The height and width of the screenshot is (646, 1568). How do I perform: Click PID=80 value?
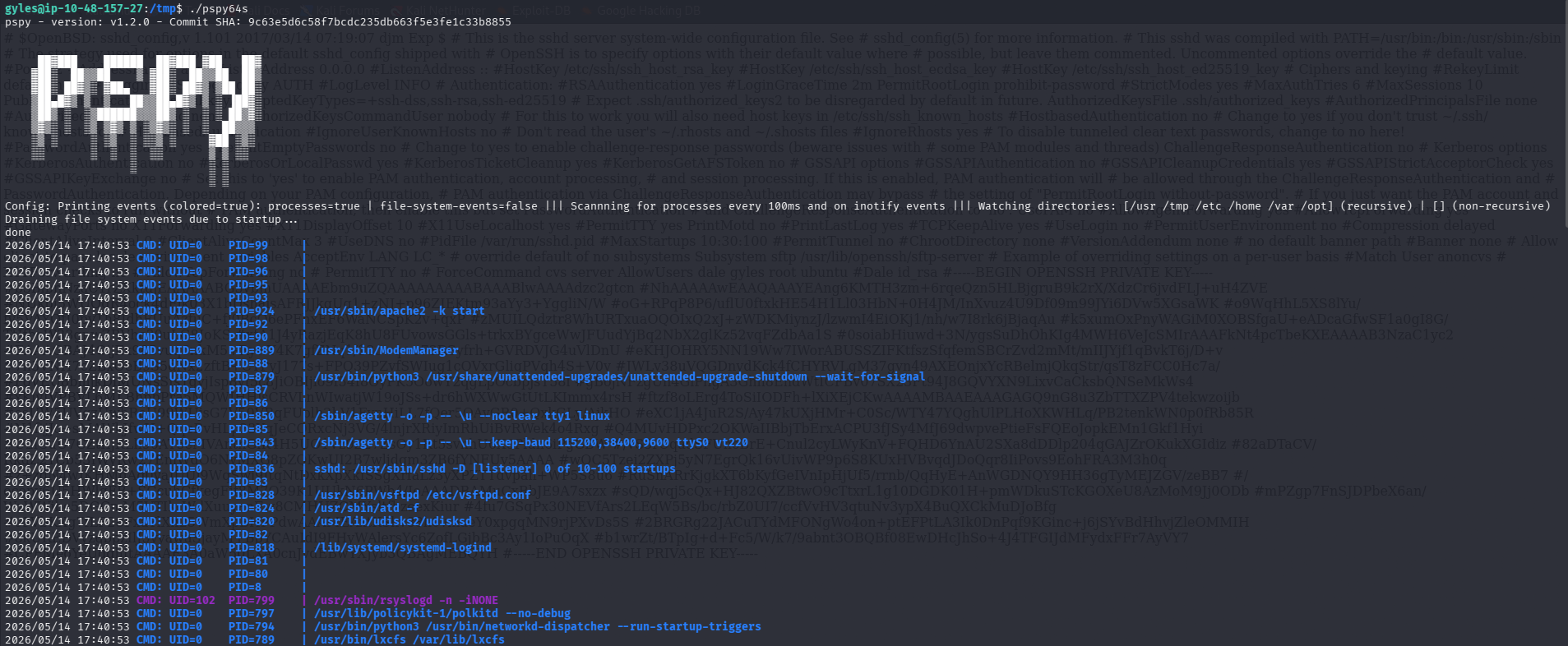pyautogui.click(x=248, y=574)
